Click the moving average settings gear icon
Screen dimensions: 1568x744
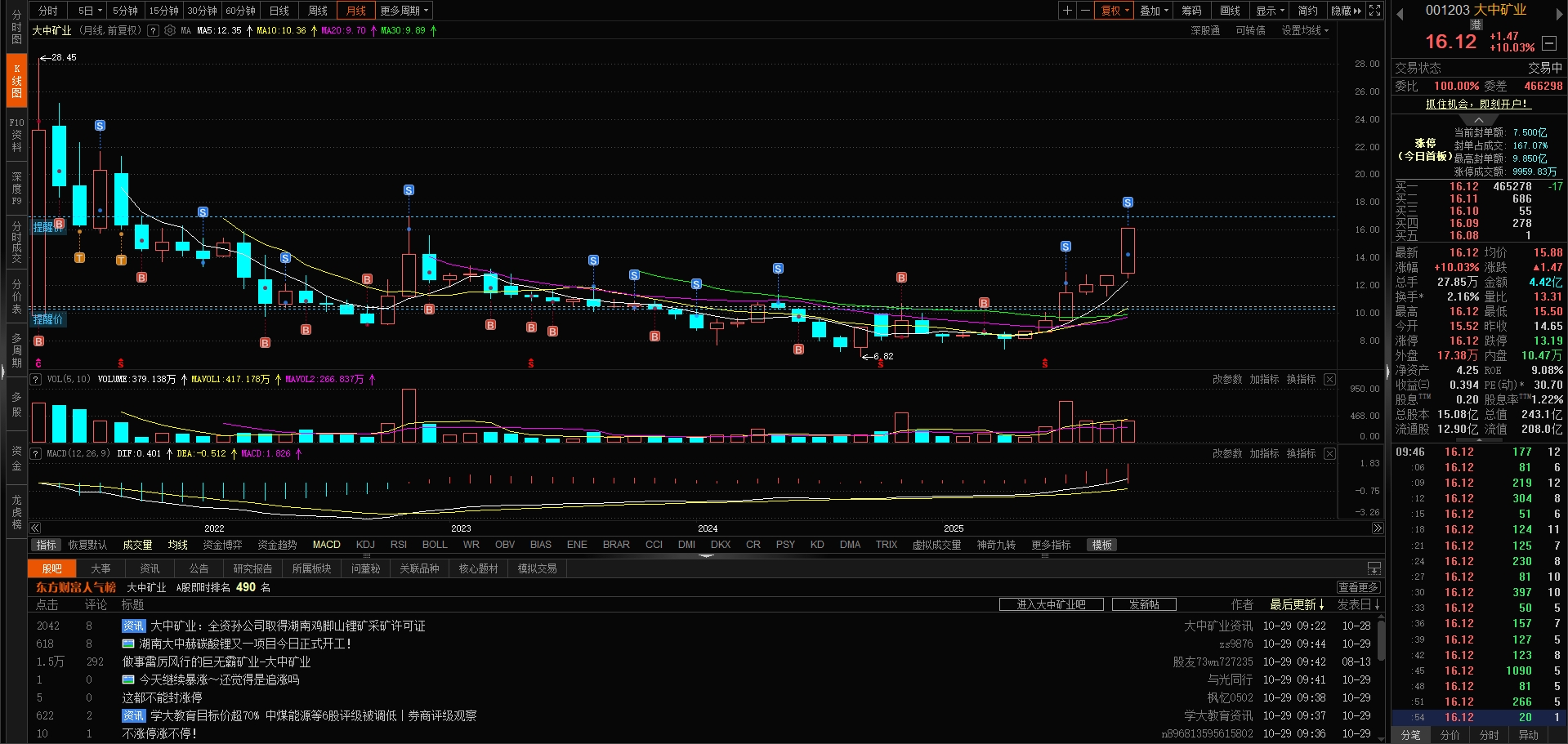[x=170, y=30]
